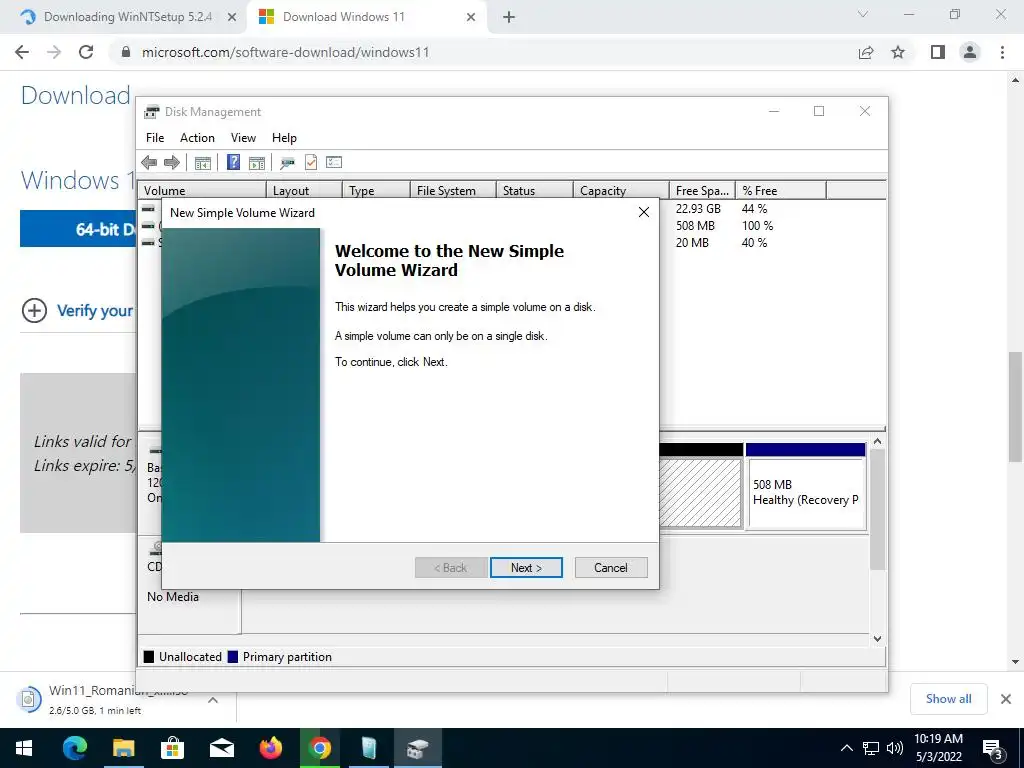Click the Properties checkmark page toolbar icon
Image resolution: width=1024 pixels, height=768 pixels.
(311, 162)
